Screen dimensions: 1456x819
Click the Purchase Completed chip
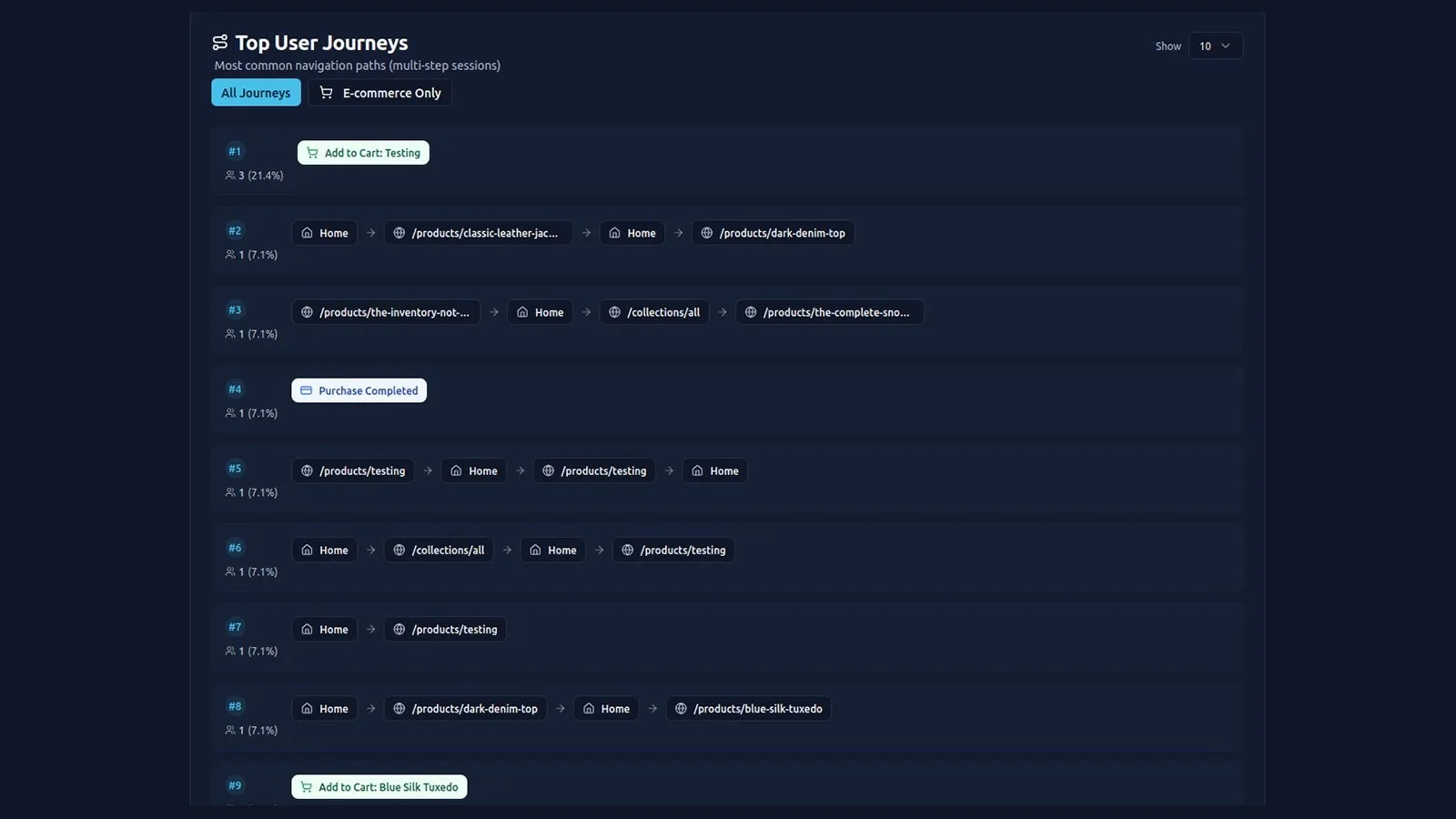(x=359, y=390)
